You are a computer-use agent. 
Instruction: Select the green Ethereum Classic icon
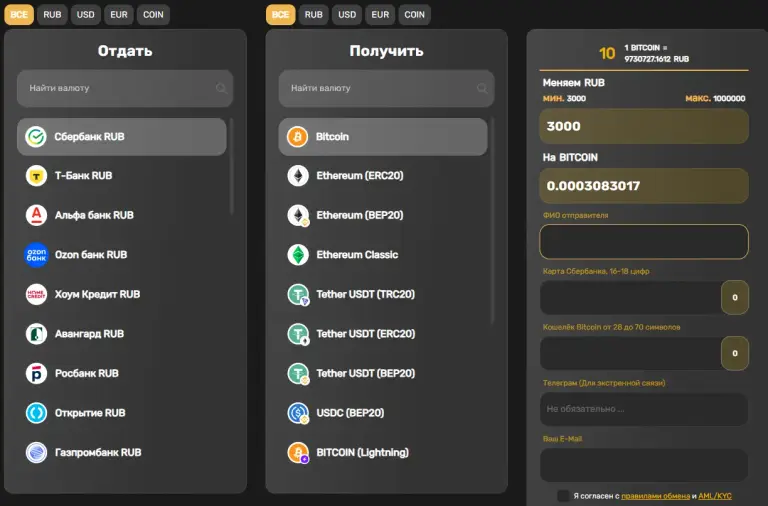tap(298, 255)
